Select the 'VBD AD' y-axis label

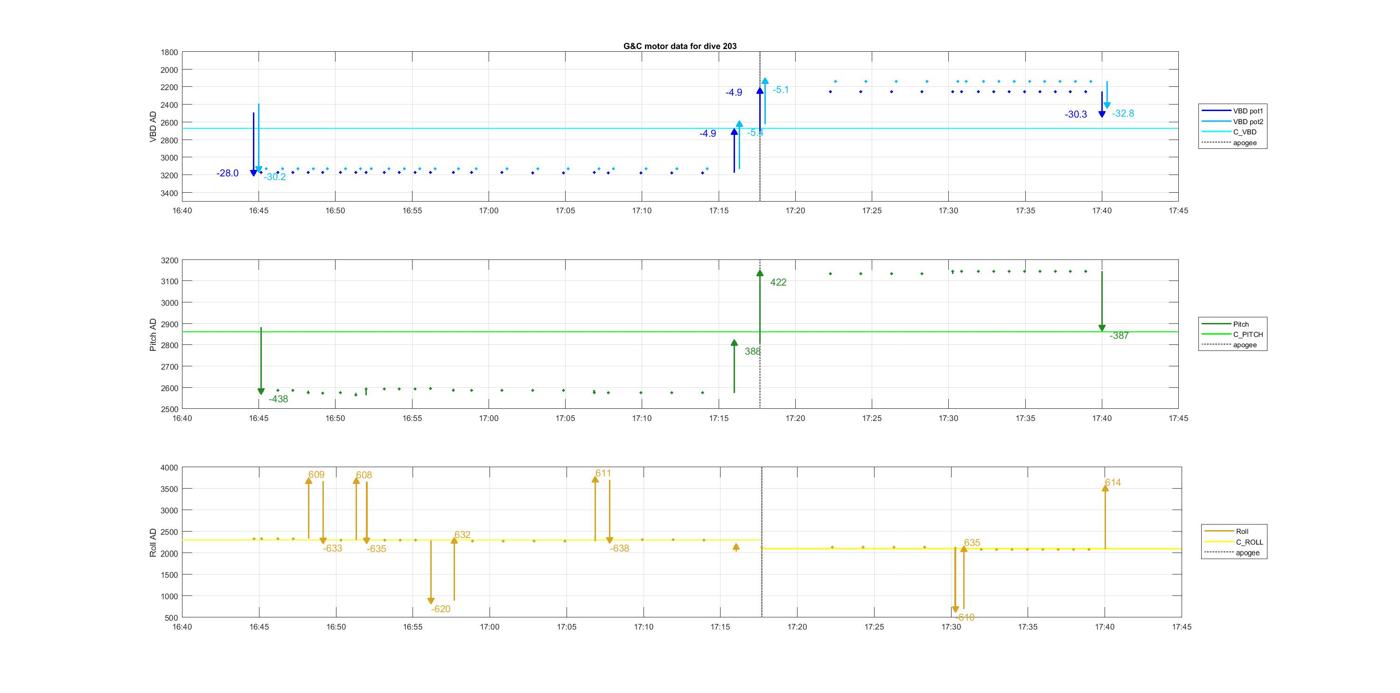click(x=154, y=126)
